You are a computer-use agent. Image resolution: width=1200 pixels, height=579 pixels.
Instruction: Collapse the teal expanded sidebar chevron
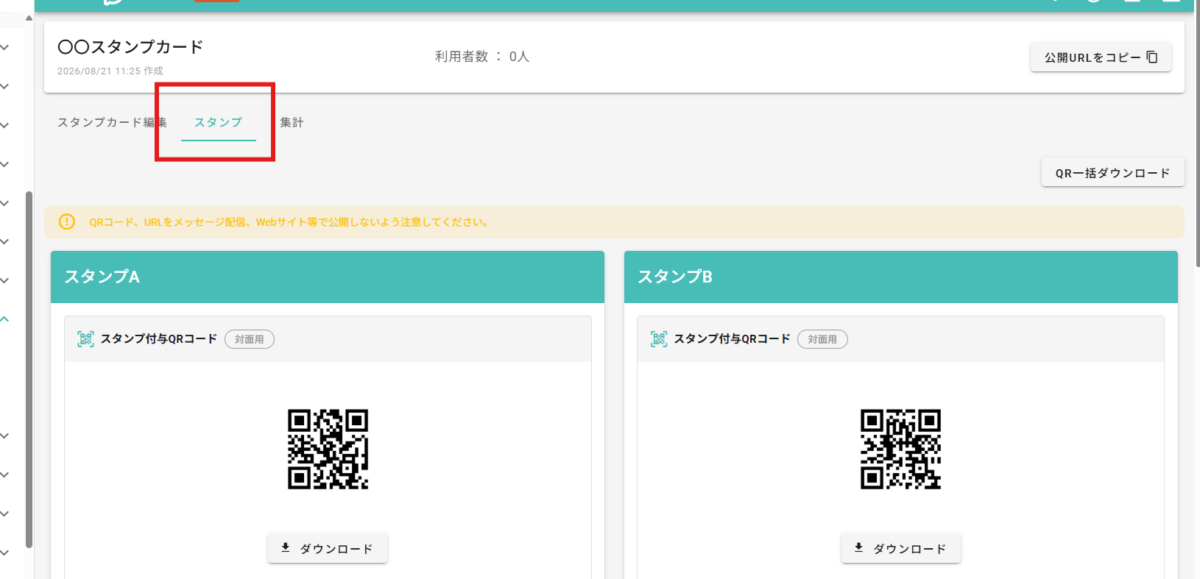(x=5, y=319)
